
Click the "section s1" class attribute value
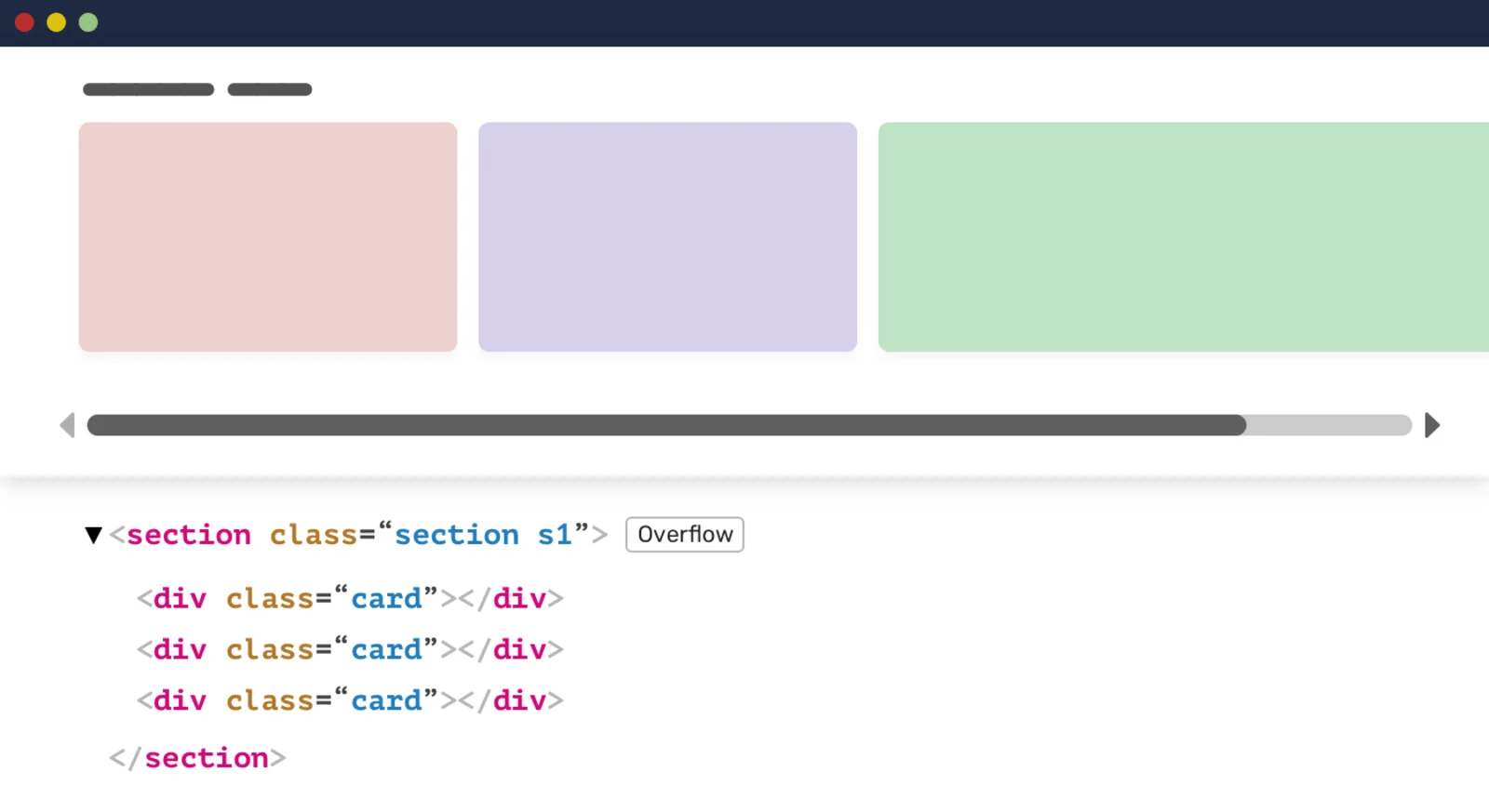coord(483,535)
